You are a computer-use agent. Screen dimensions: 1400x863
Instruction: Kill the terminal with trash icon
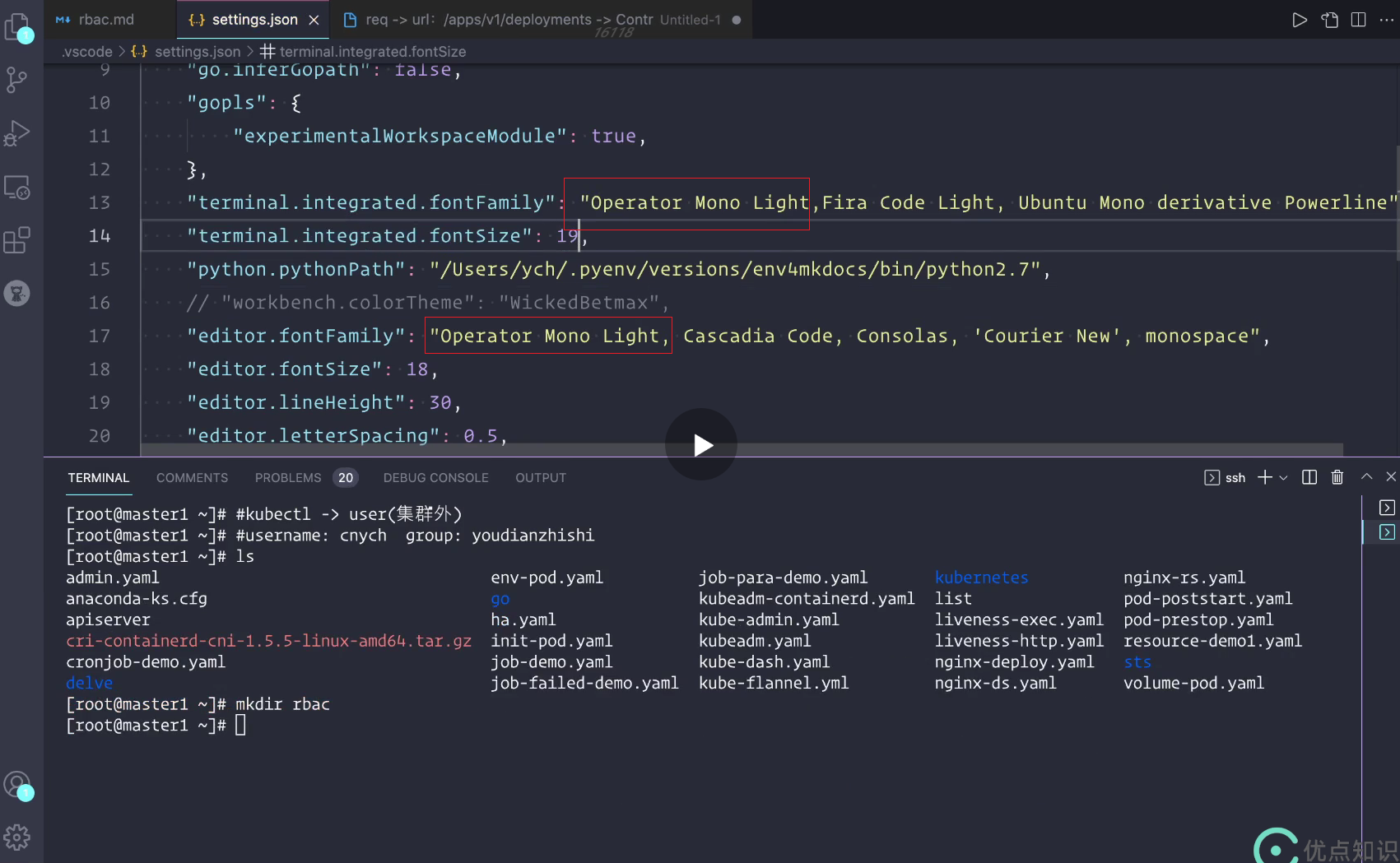click(1337, 477)
